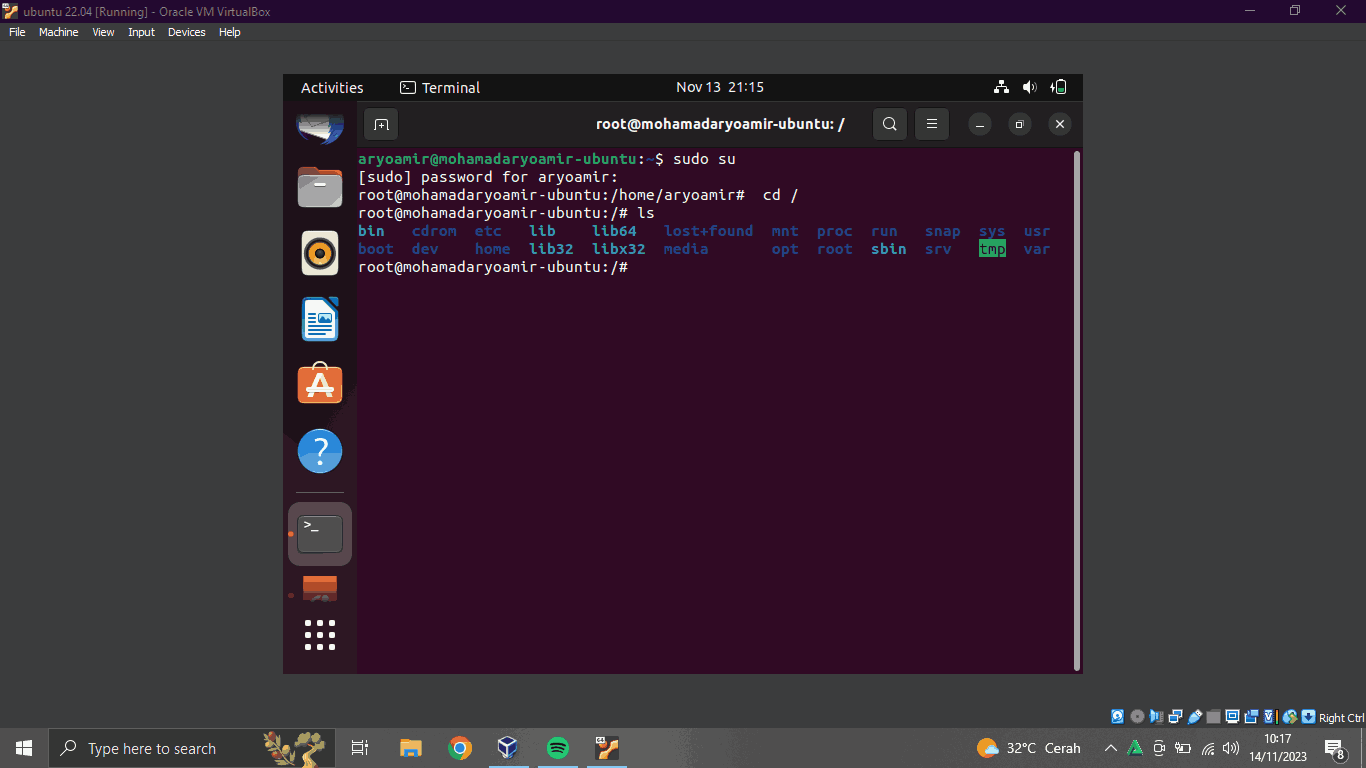Click the highlighted tmp directory name
1366x768 pixels.
[x=992, y=249]
